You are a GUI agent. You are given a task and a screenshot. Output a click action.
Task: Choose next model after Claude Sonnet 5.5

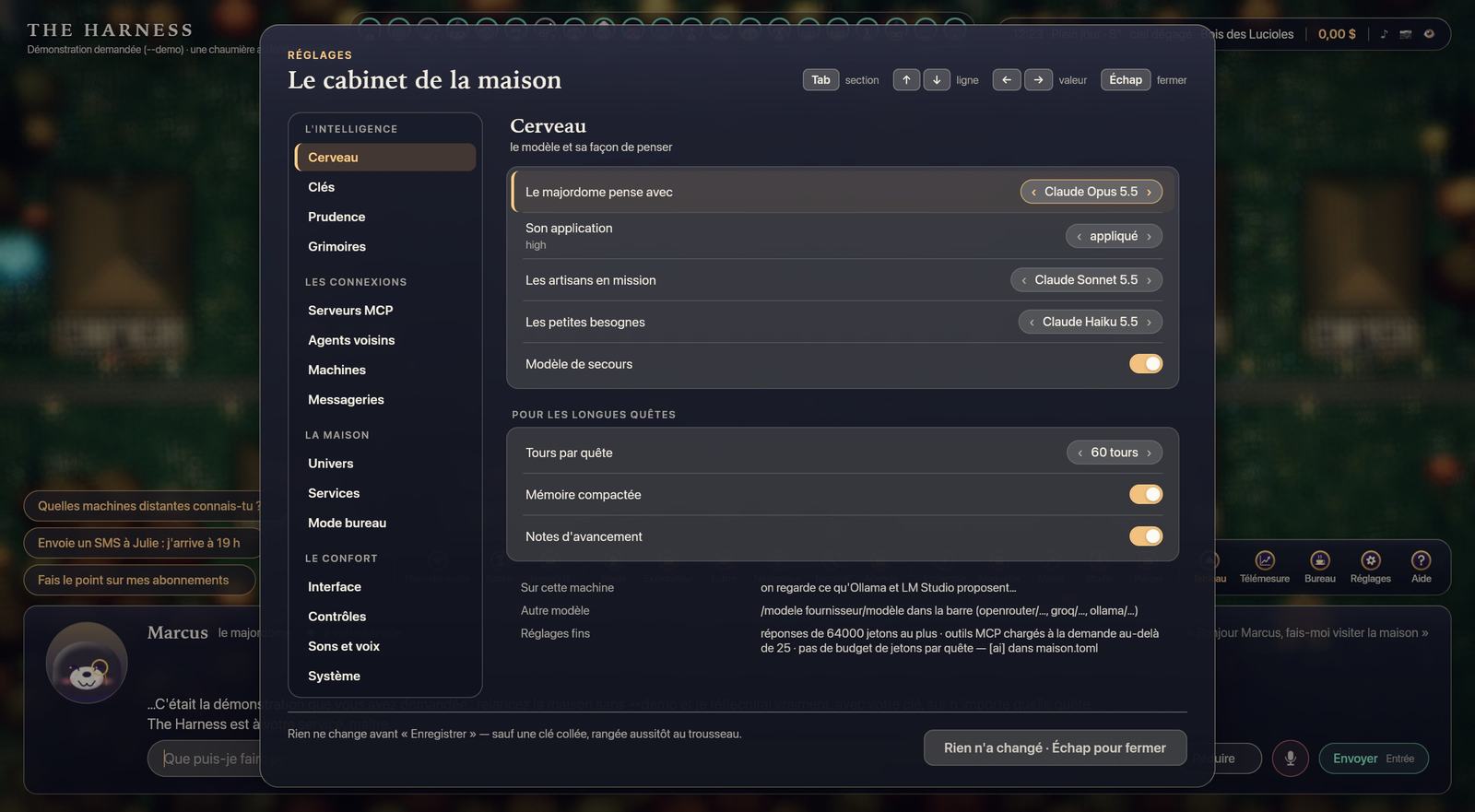1149,280
